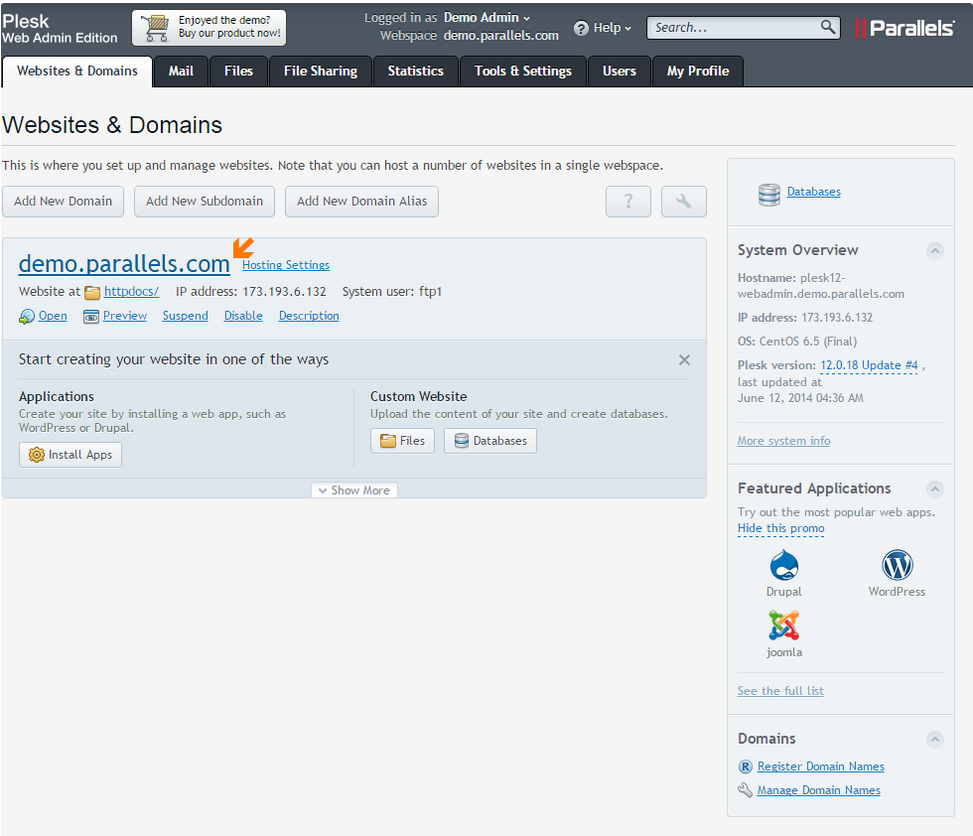Open the Demo Admin user dropdown

point(488,18)
